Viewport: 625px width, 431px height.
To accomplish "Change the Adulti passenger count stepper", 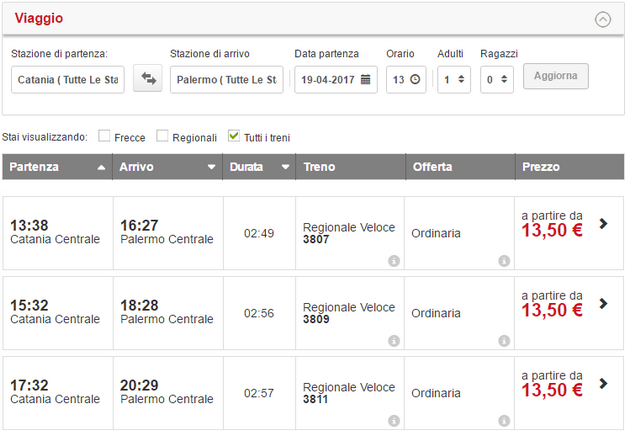I will click(x=462, y=79).
